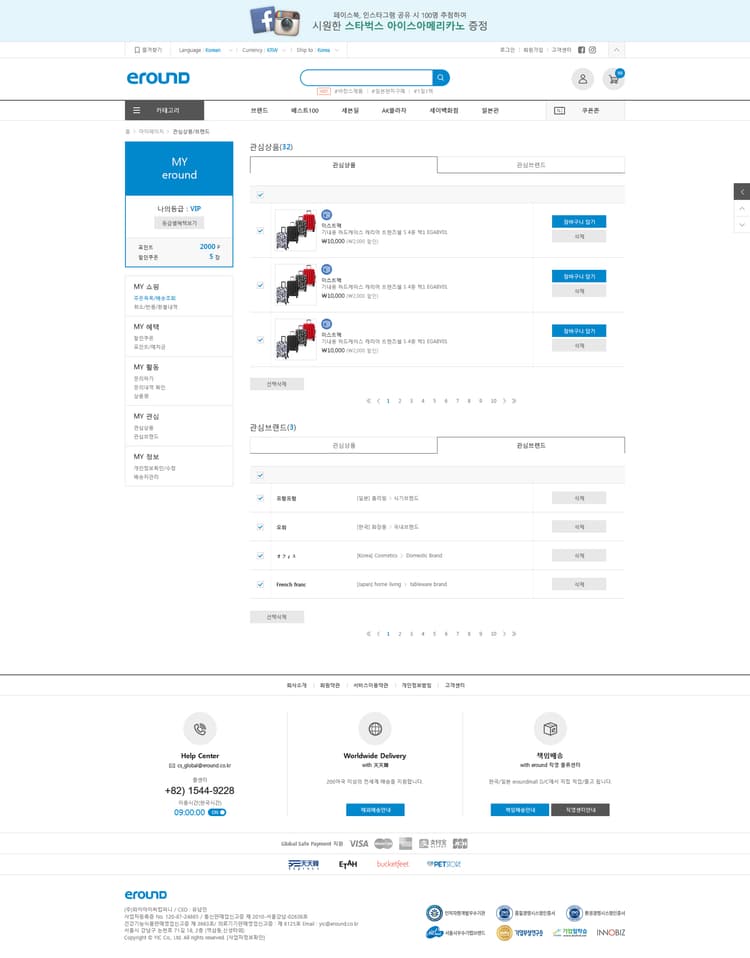
Task: Toggle the select-all checkbox above the wishlist products
Action: pyautogui.click(x=260, y=195)
